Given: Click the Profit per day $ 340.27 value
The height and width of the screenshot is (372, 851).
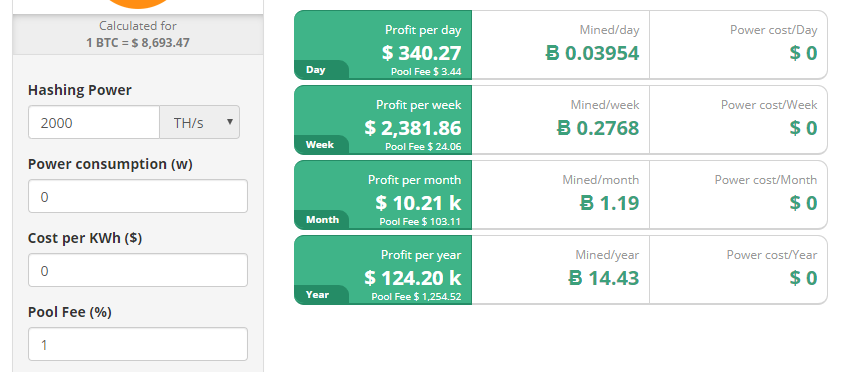Looking at the screenshot, I should [x=422, y=53].
